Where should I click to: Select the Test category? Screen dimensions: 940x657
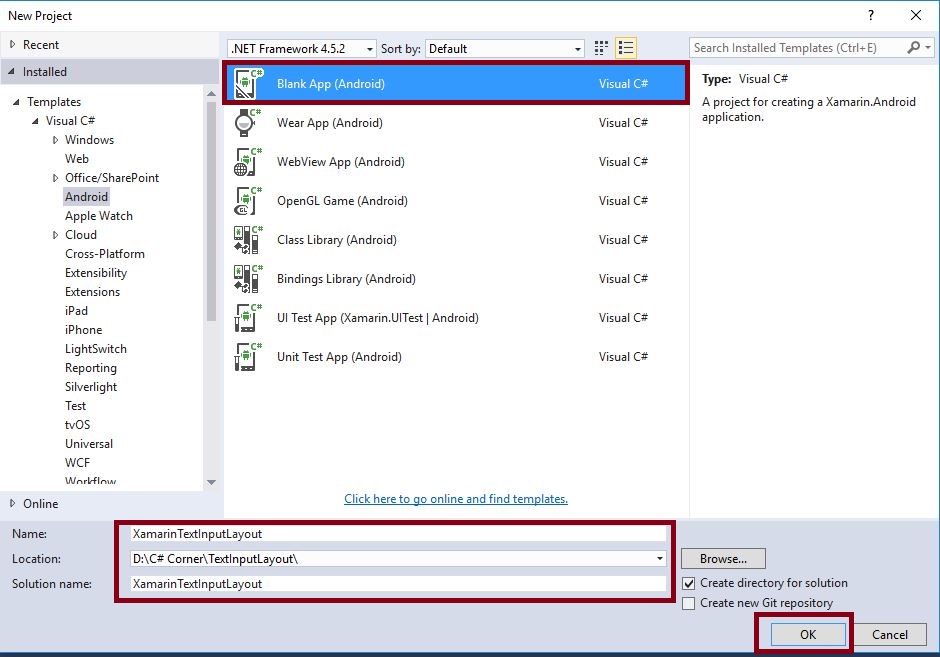[x=76, y=406]
